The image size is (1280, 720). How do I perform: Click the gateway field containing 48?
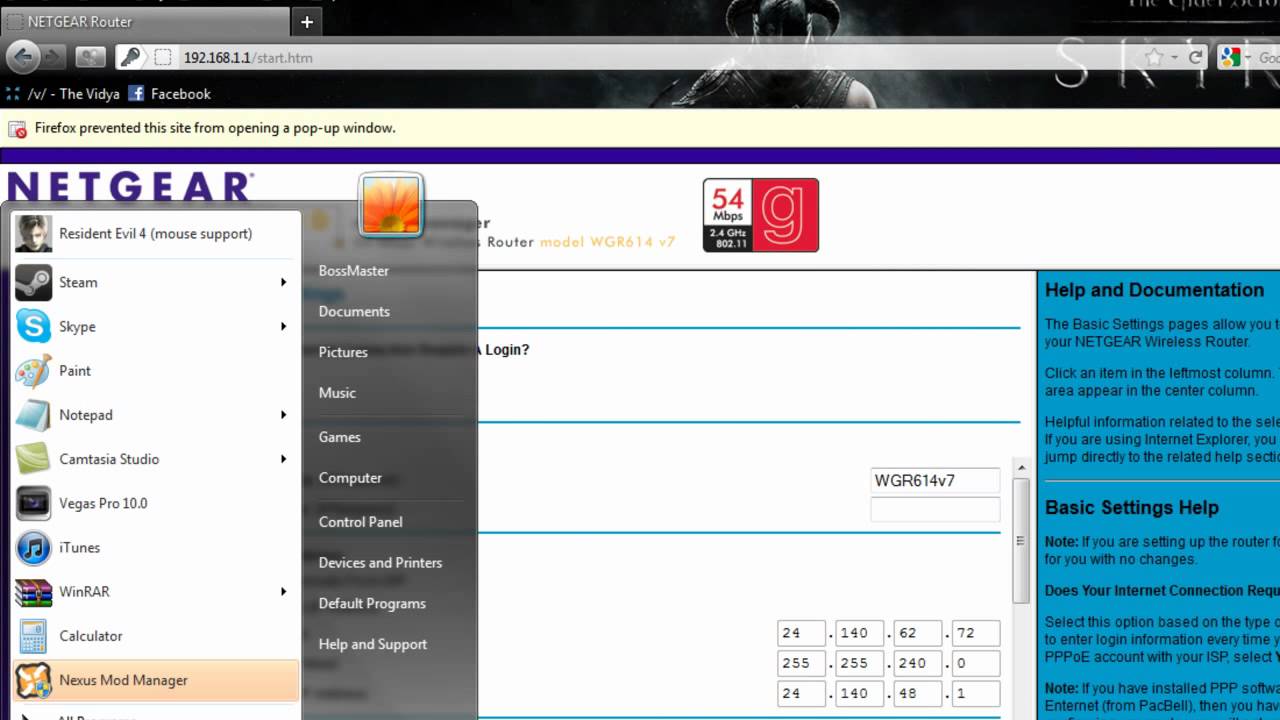click(918, 693)
